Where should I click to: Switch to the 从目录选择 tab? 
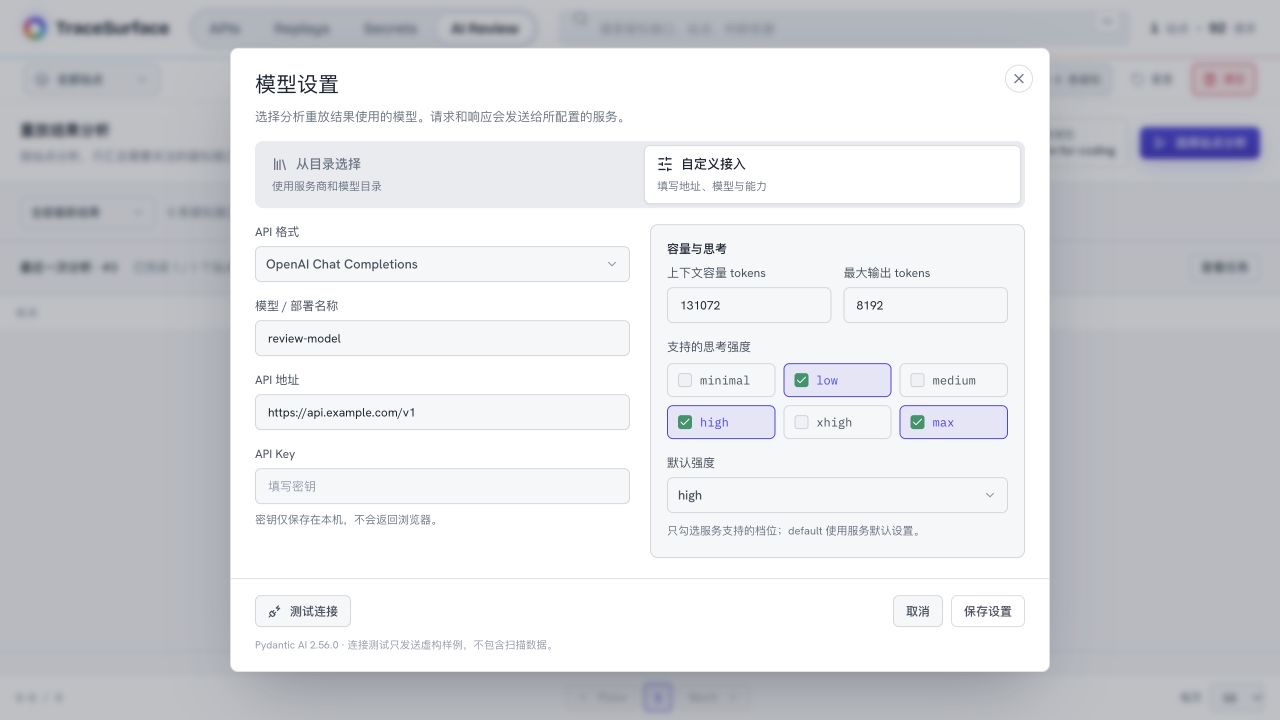point(449,174)
